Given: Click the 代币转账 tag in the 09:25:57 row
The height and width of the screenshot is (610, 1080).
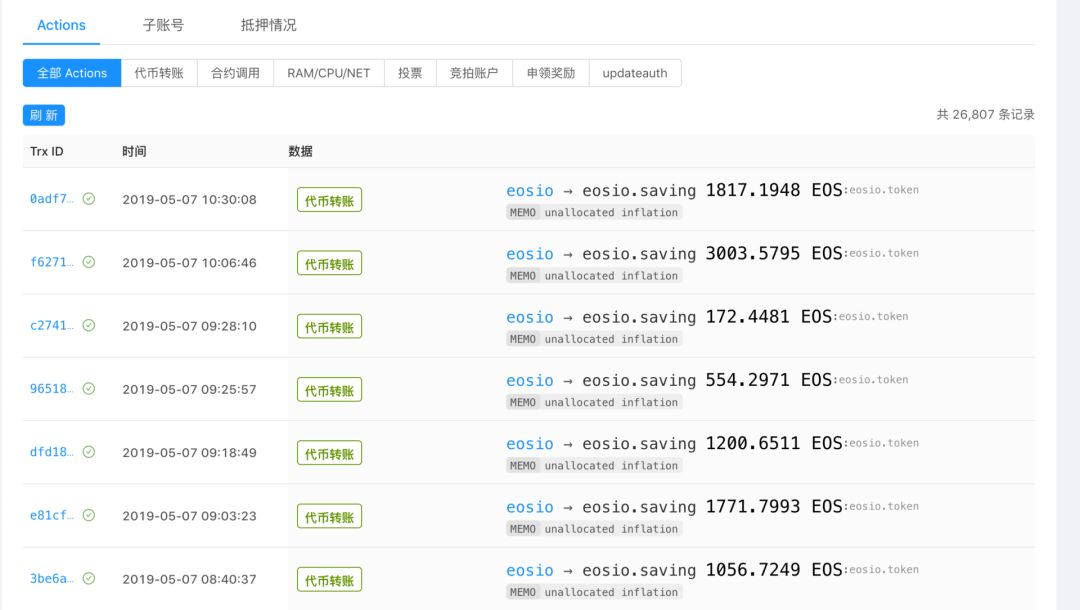Looking at the screenshot, I should (x=329, y=390).
